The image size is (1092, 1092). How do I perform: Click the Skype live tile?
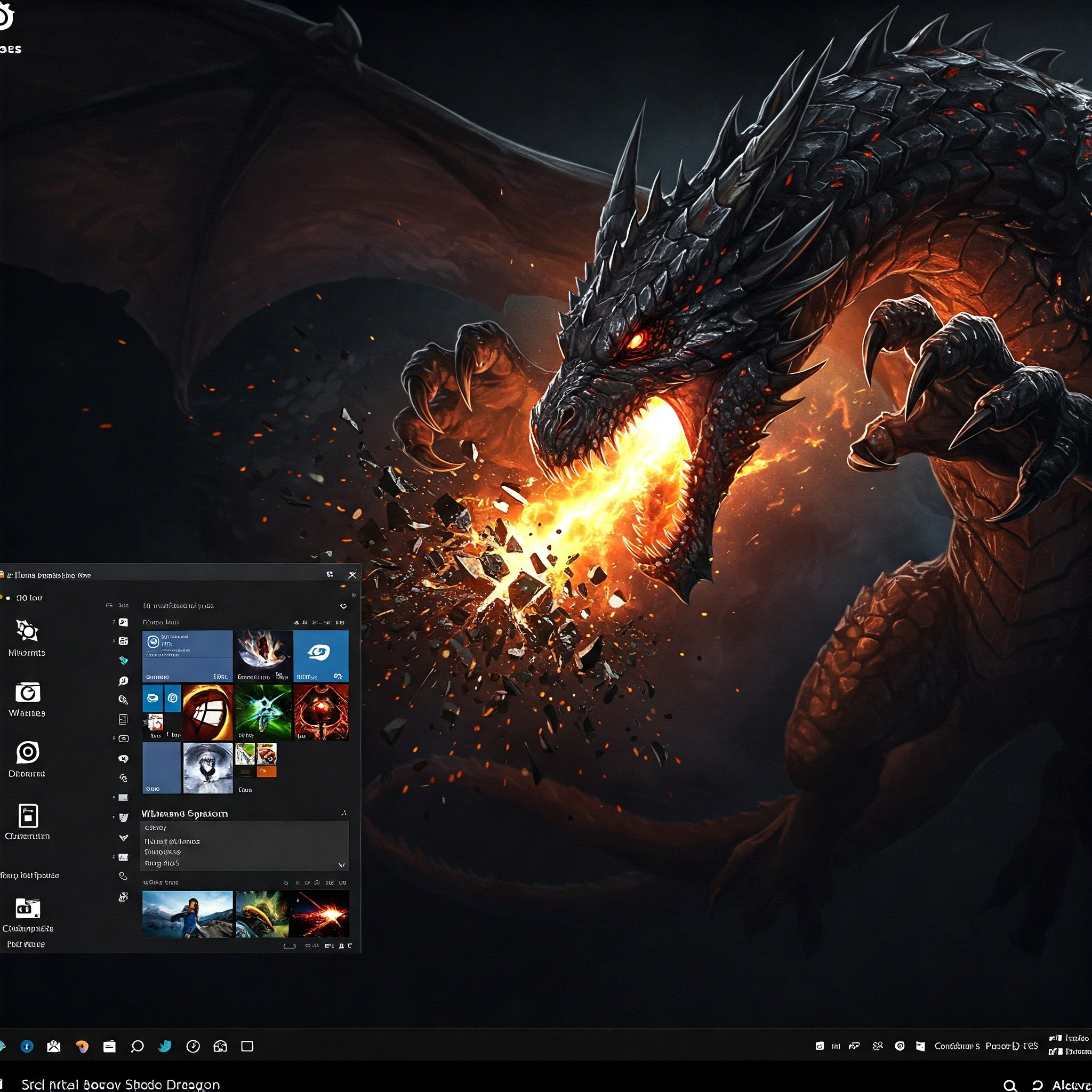320,657
